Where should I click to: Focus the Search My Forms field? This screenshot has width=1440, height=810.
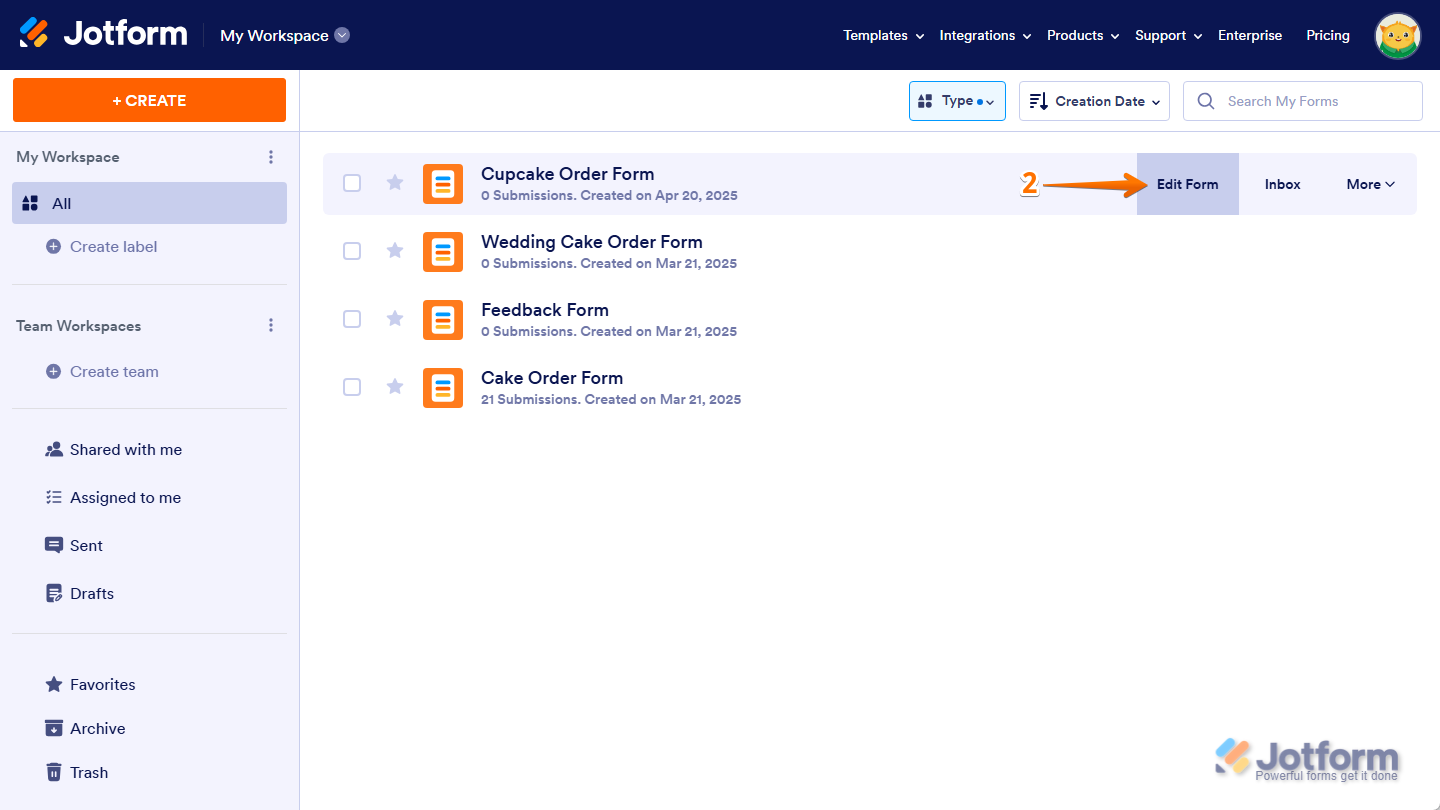tap(1303, 101)
